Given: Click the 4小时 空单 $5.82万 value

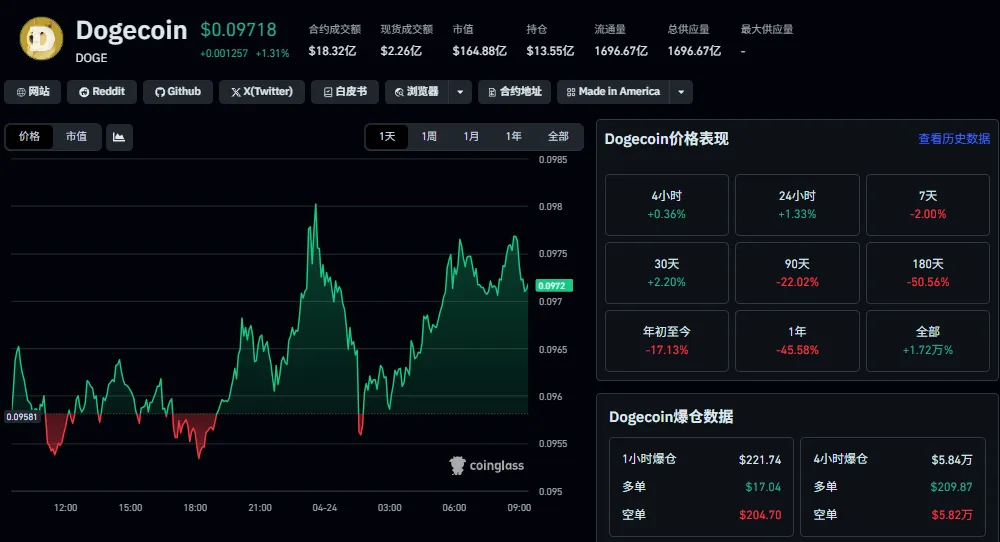Looking at the screenshot, I should 952,515.
